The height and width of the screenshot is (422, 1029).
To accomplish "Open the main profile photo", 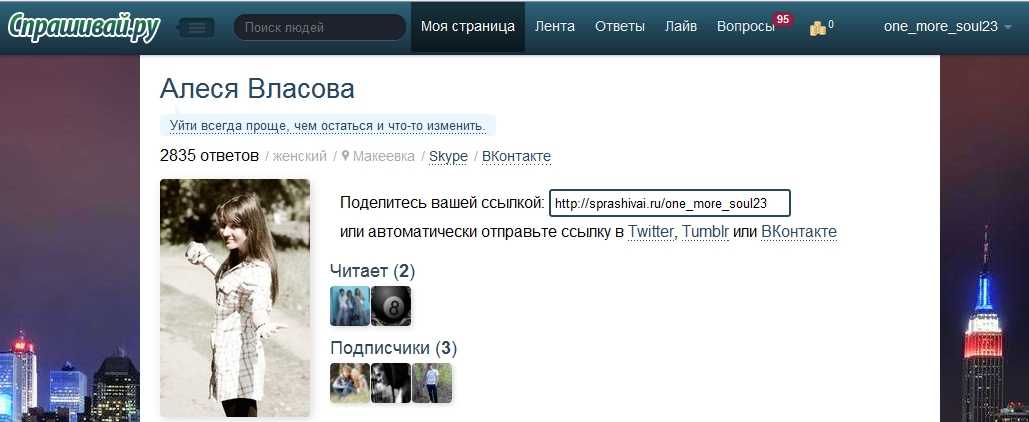I will tap(235, 297).
